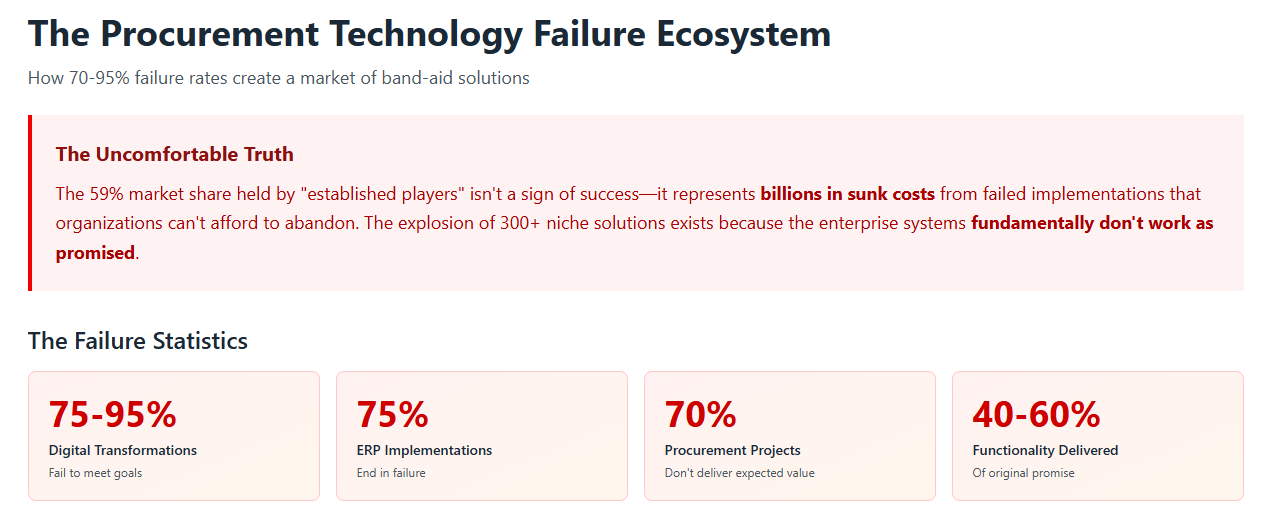Image resolution: width=1275 pixels, height=524 pixels.
Task: Click the red left border of the callout box
Action: pyautogui.click(x=30, y=203)
